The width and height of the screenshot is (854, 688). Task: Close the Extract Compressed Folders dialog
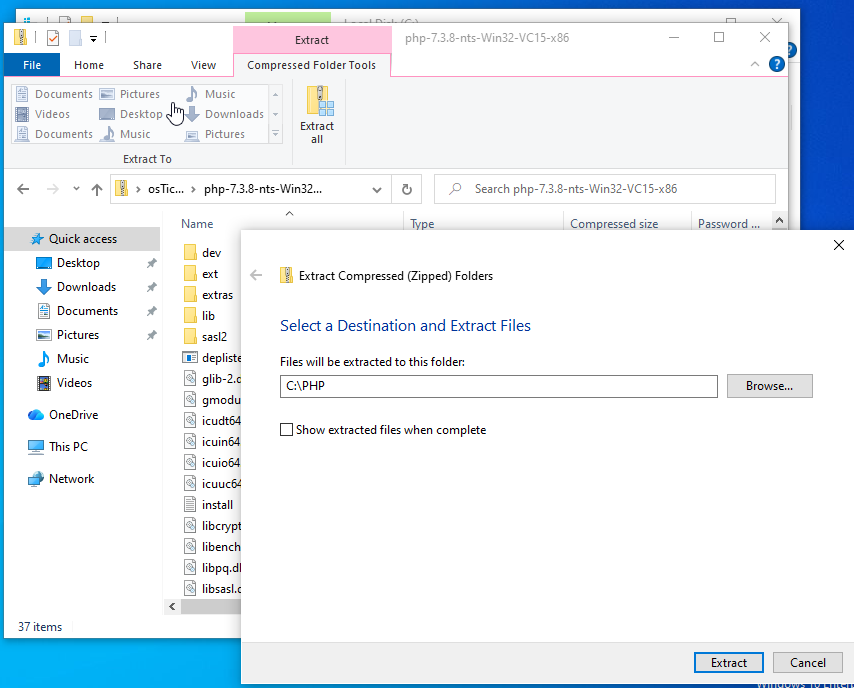[839, 245]
